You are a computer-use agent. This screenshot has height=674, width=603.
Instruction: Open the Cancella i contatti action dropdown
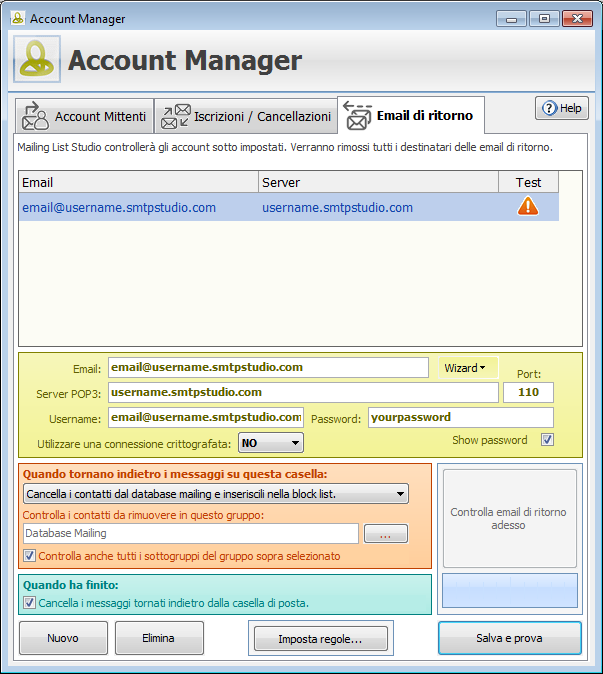pos(215,493)
